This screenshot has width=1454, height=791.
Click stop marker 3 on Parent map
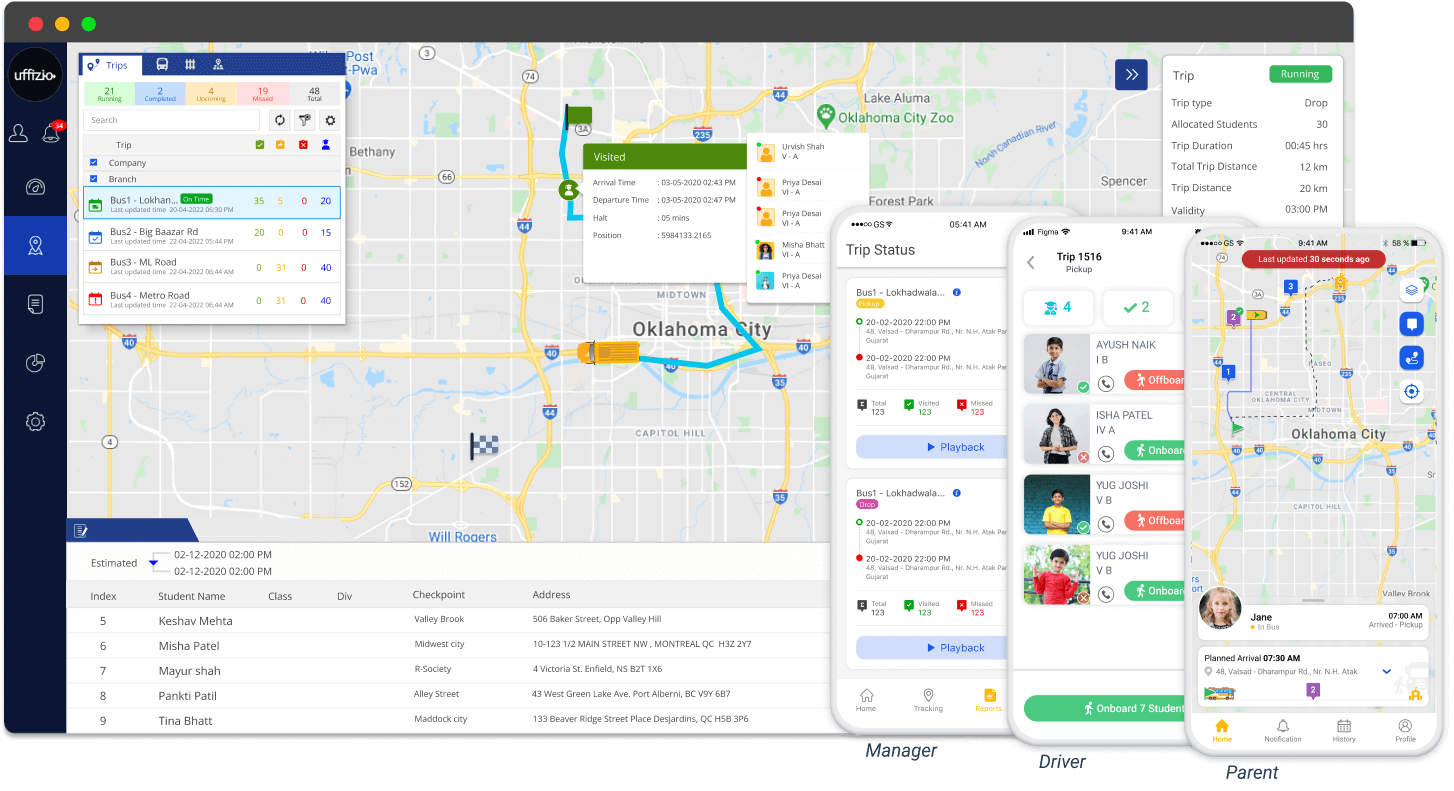pyautogui.click(x=1290, y=287)
